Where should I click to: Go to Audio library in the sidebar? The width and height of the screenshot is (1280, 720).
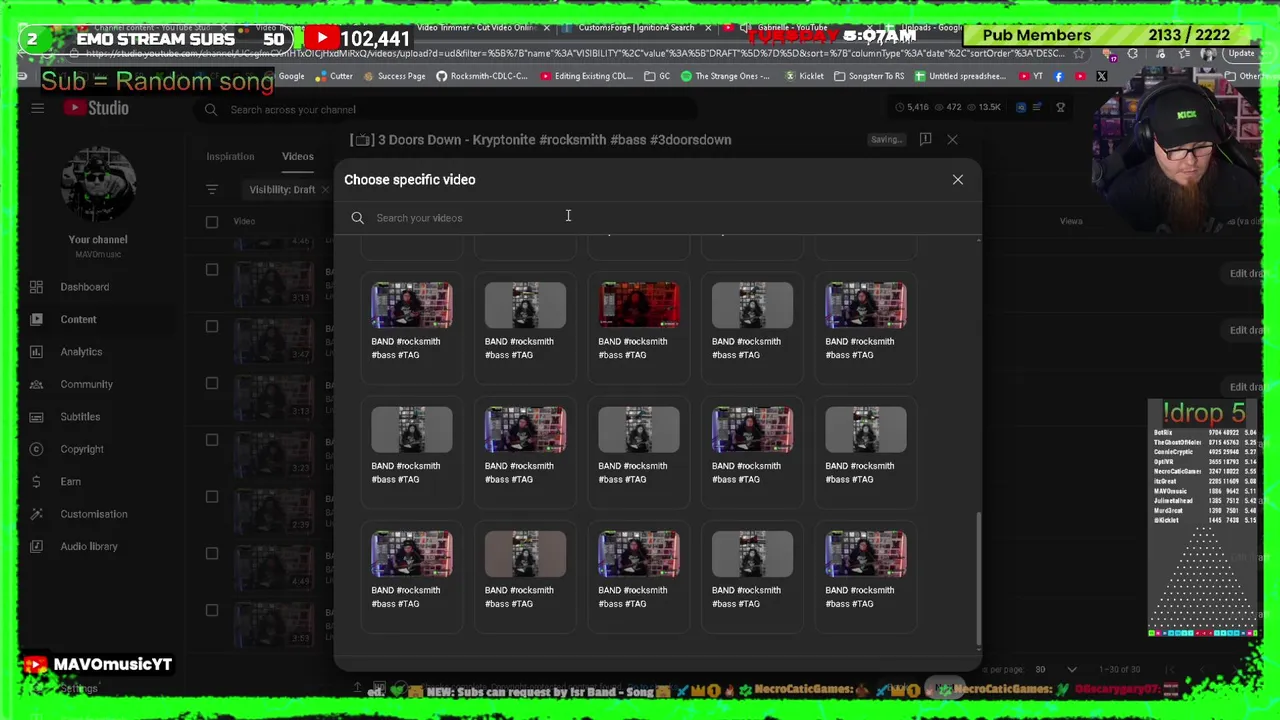[89, 547]
